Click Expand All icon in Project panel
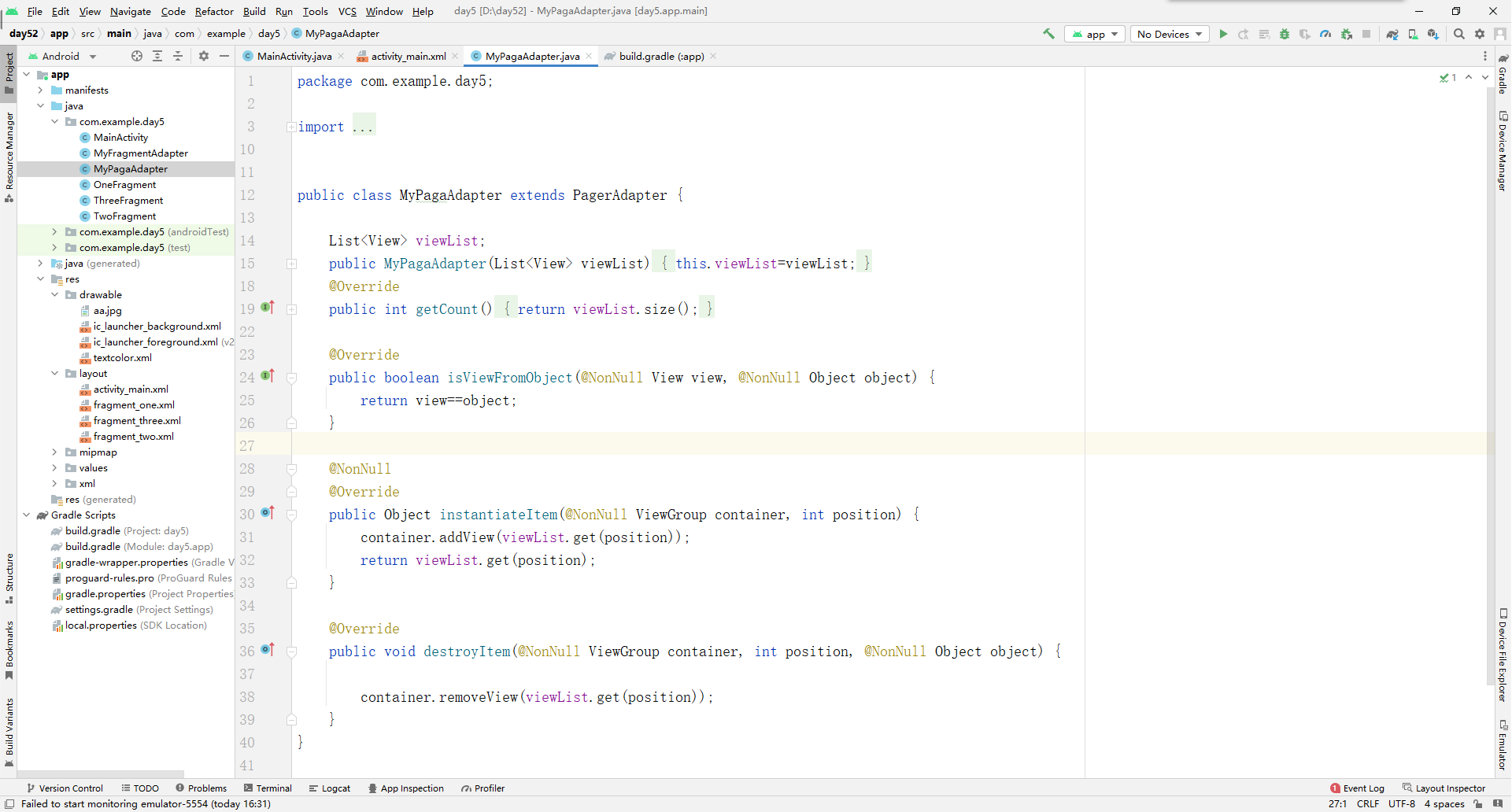 (x=157, y=56)
